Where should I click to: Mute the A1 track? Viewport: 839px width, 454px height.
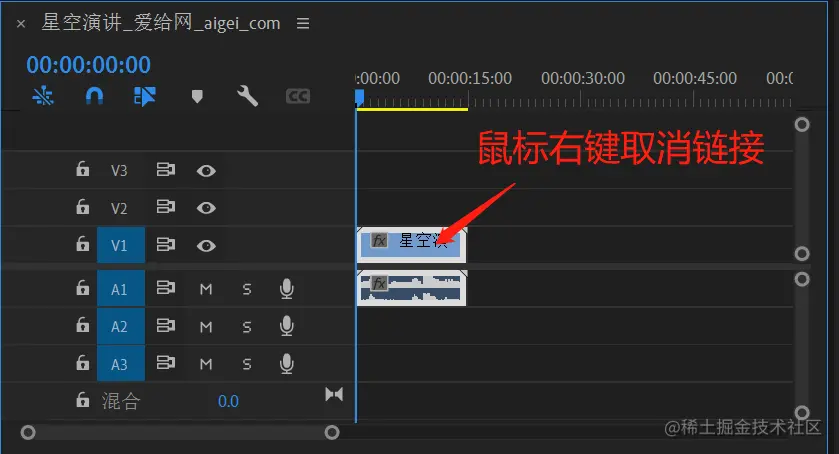pyautogui.click(x=206, y=290)
